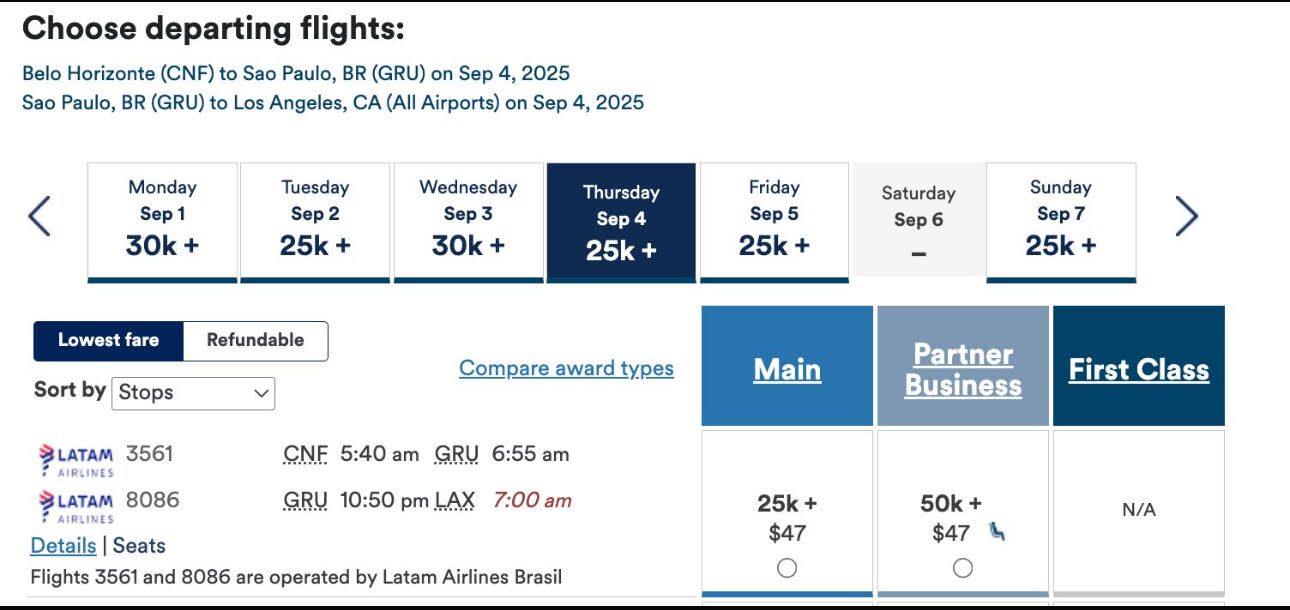Click the Main column header
The image size is (1290, 610).
tap(787, 369)
